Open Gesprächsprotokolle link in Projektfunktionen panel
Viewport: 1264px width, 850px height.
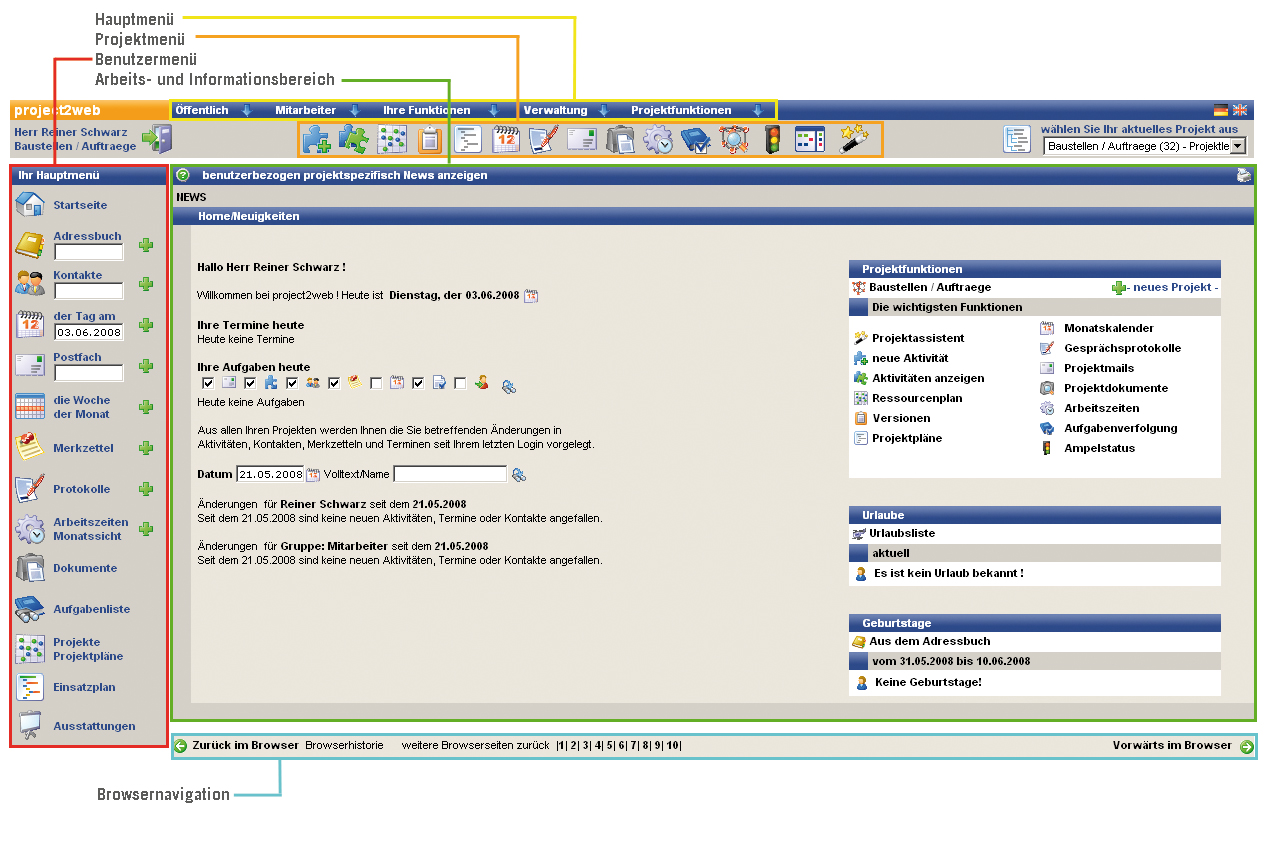(x=1122, y=348)
